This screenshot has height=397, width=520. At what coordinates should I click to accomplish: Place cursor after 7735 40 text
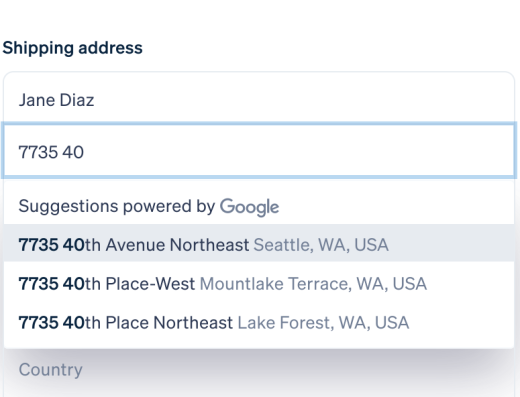pyautogui.click(x=85, y=152)
